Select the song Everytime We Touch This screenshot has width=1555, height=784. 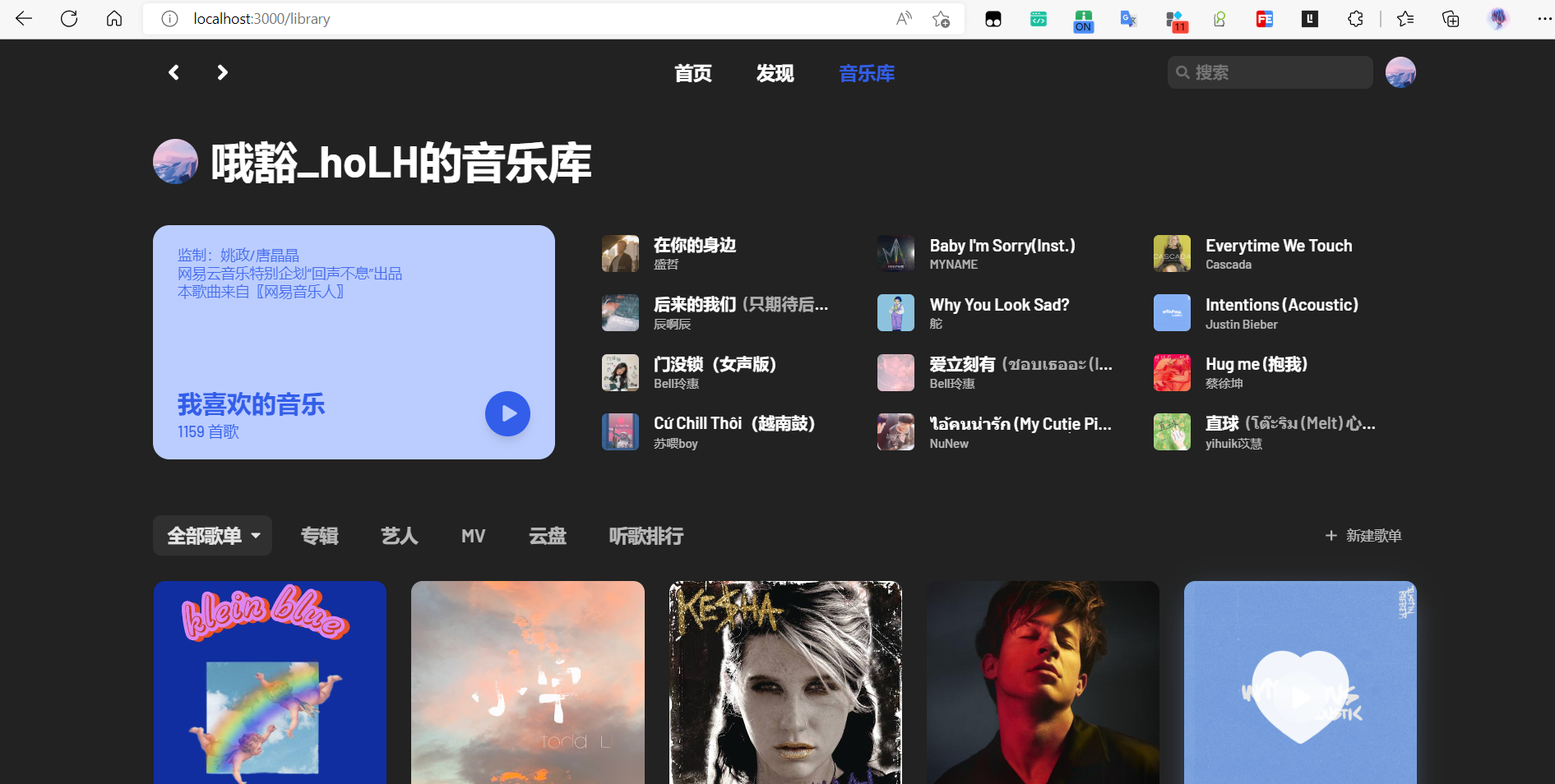[x=1278, y=245]
